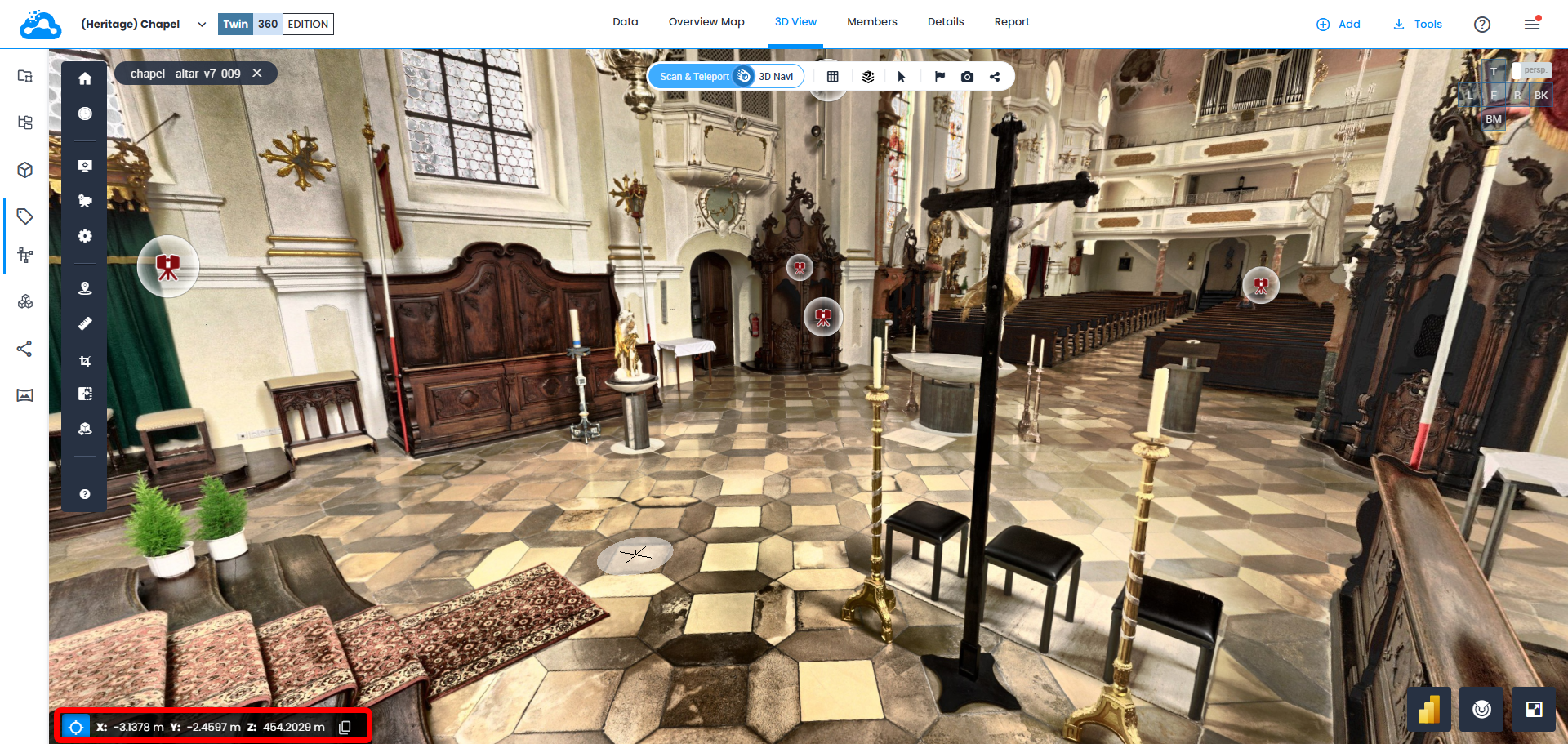Switch to the Overview Map tab
Image resolution: width=1568 pixels, height=744 pixels.
coord(706,22)
